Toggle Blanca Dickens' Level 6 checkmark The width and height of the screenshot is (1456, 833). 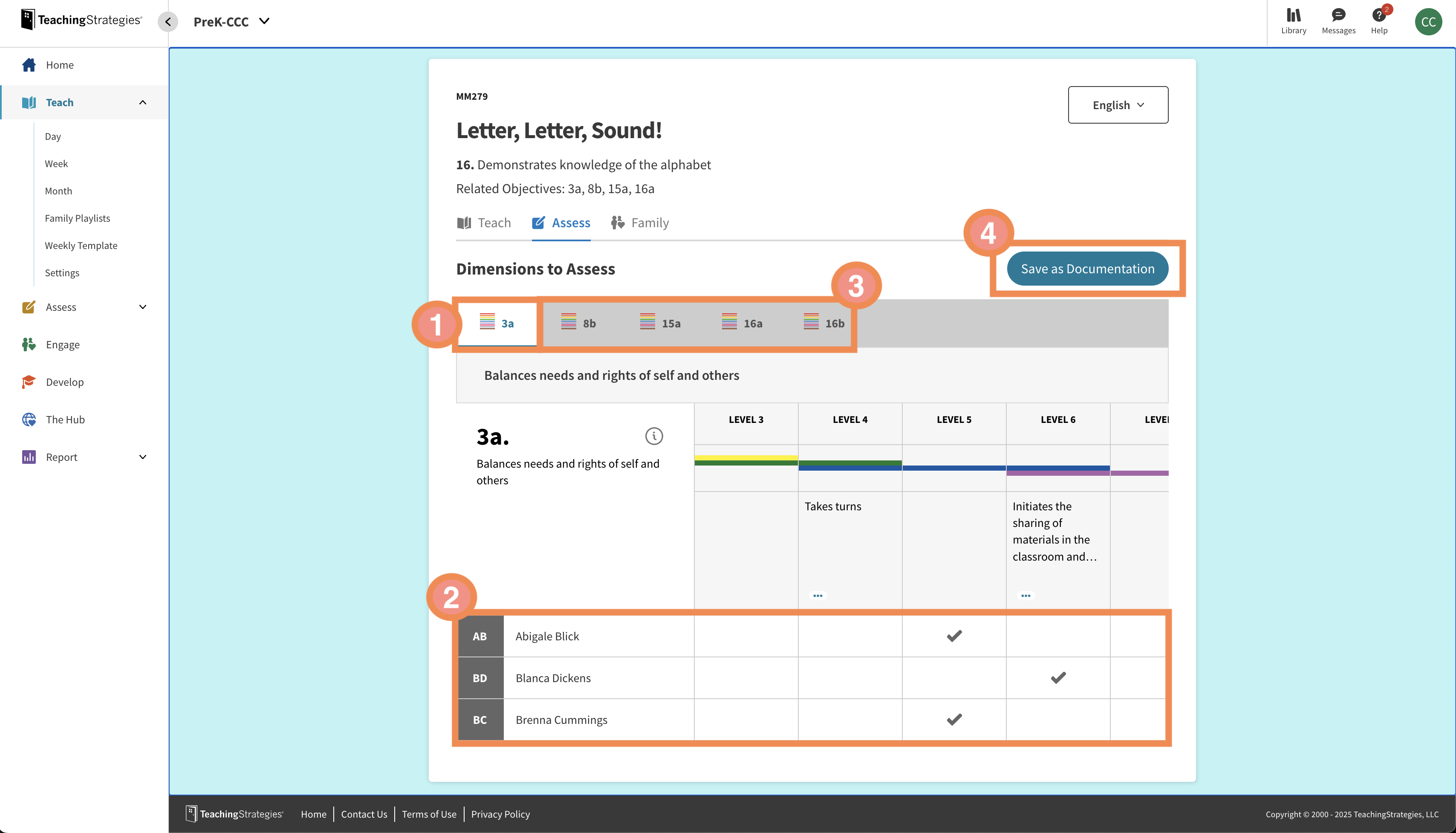(1058, 677)
